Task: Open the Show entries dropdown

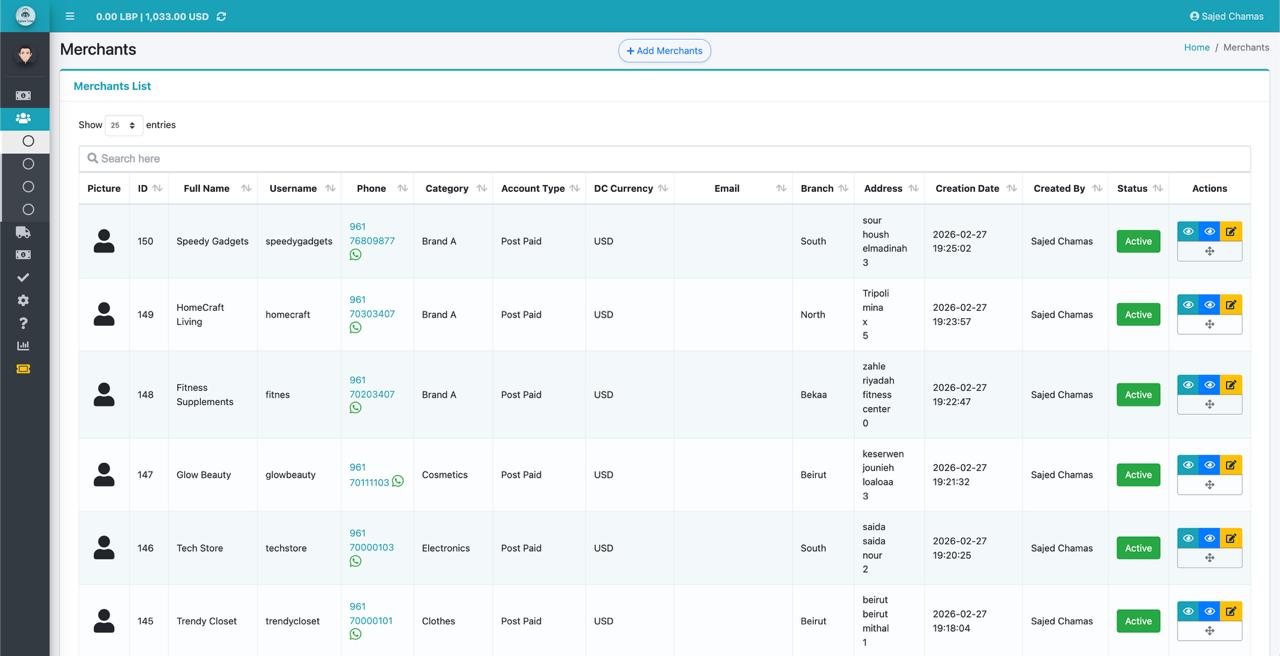Action: click(123, 125)
